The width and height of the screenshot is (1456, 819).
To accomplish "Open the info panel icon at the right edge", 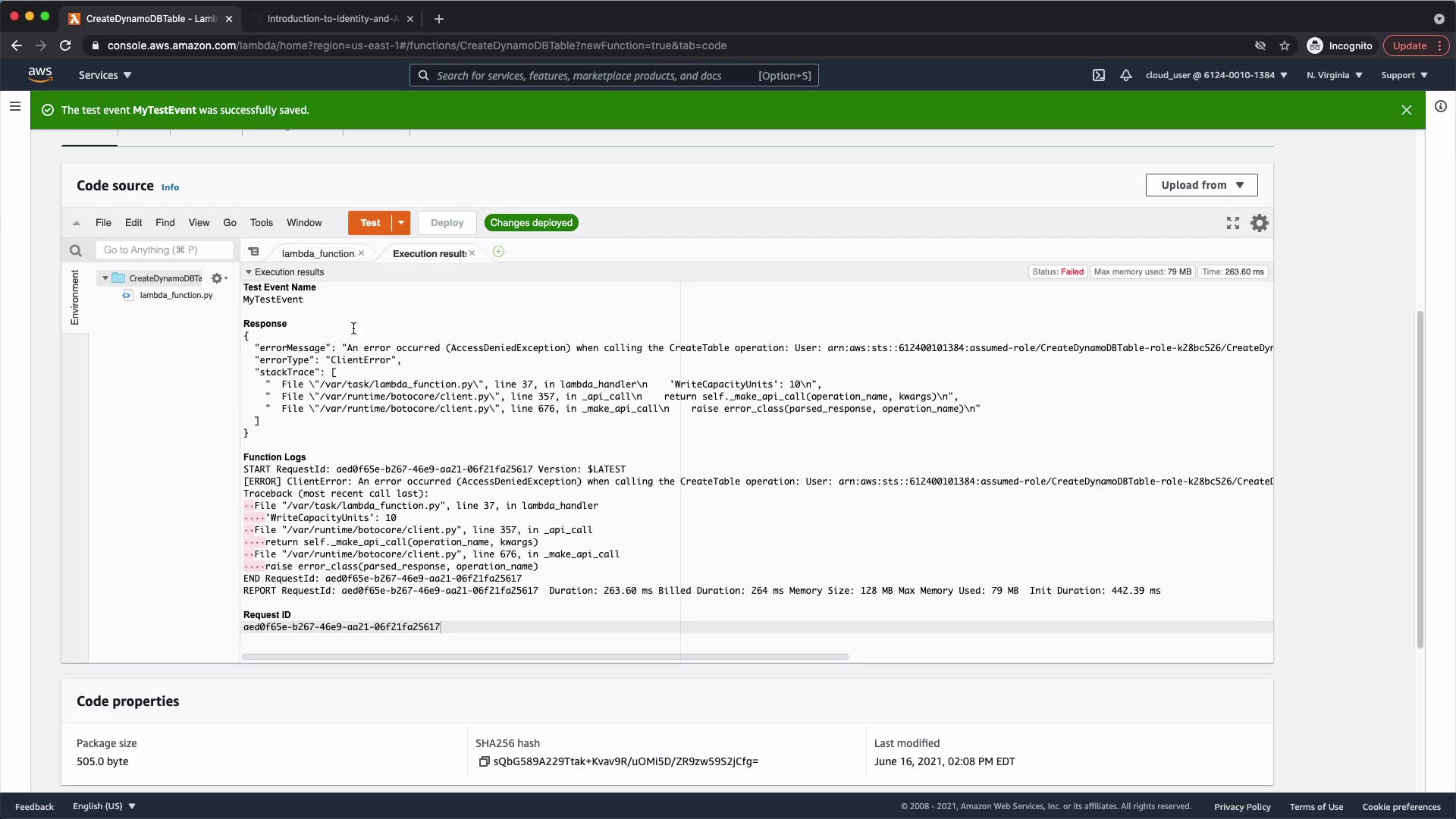I will coord(1441,107).
